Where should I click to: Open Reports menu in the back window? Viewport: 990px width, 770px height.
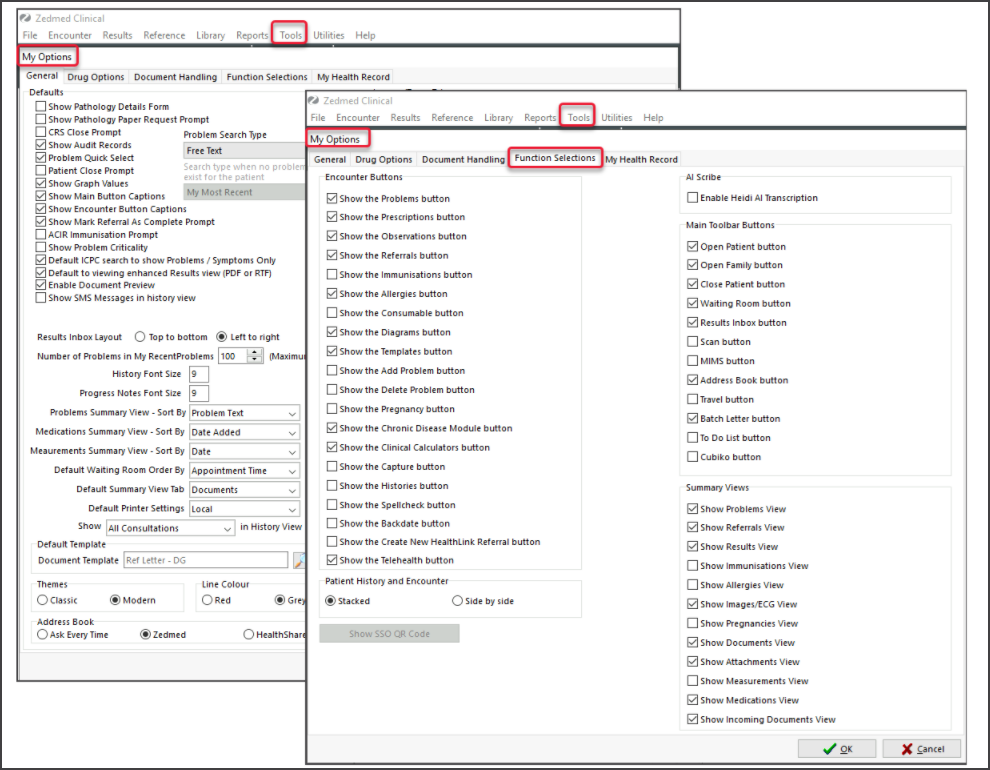[x=252, y=35]
